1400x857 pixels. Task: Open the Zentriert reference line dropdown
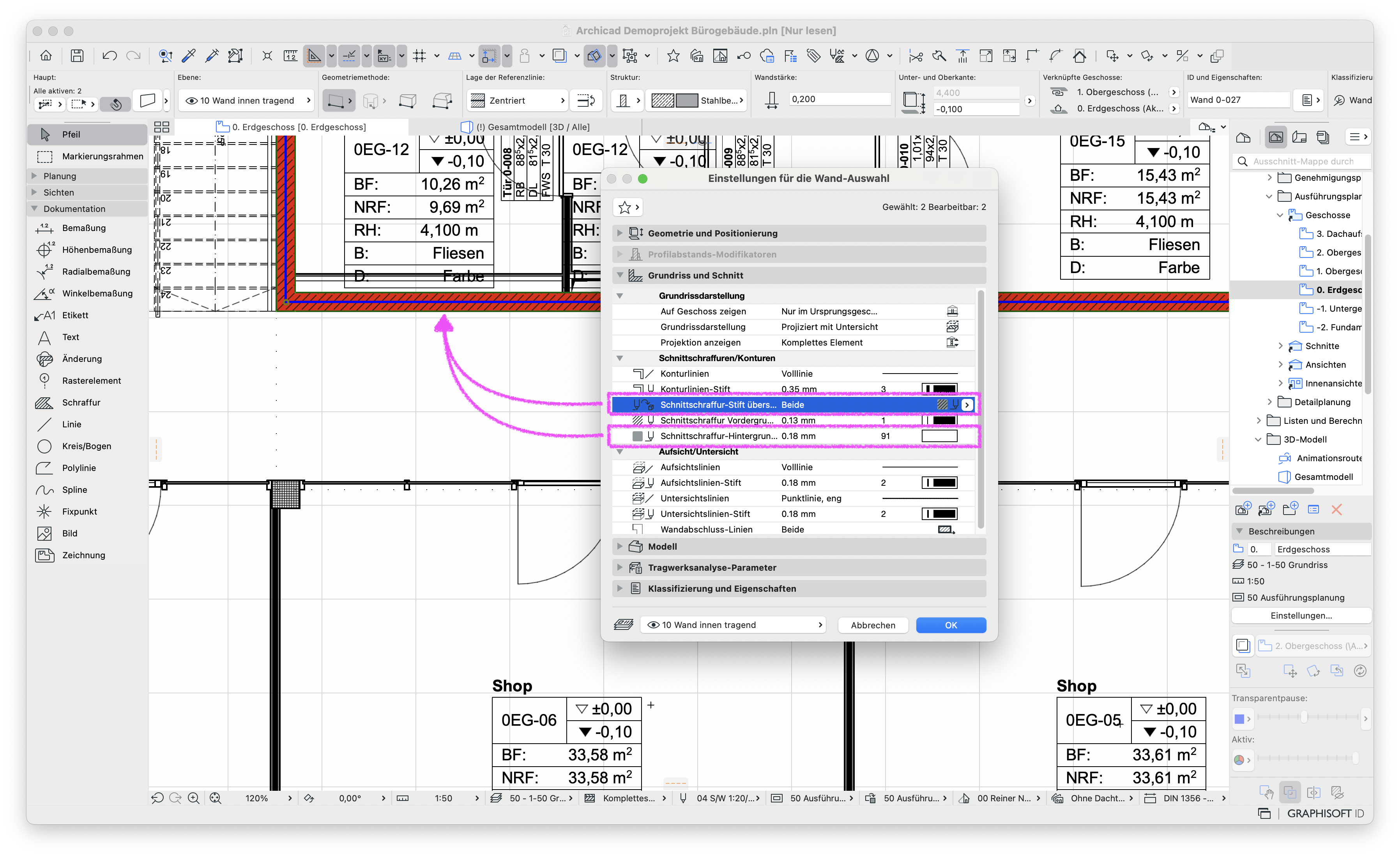coord(517,101)
